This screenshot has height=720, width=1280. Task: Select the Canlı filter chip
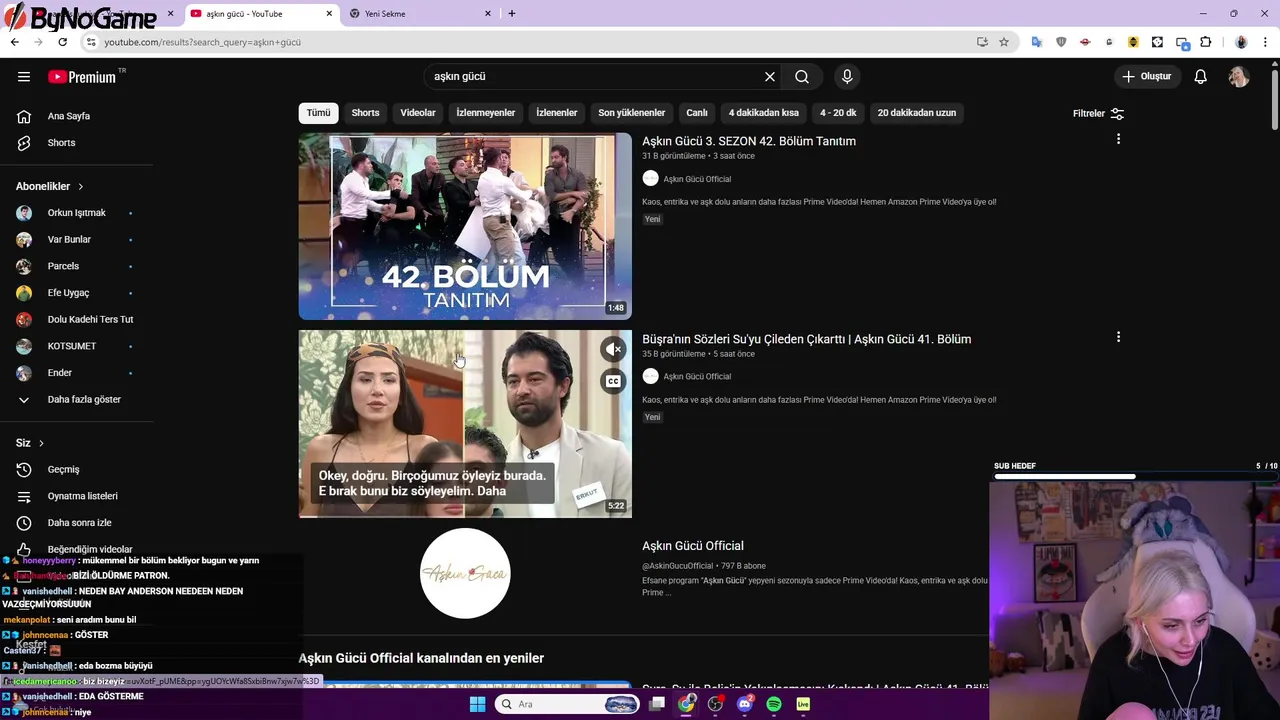pos(697,113)
